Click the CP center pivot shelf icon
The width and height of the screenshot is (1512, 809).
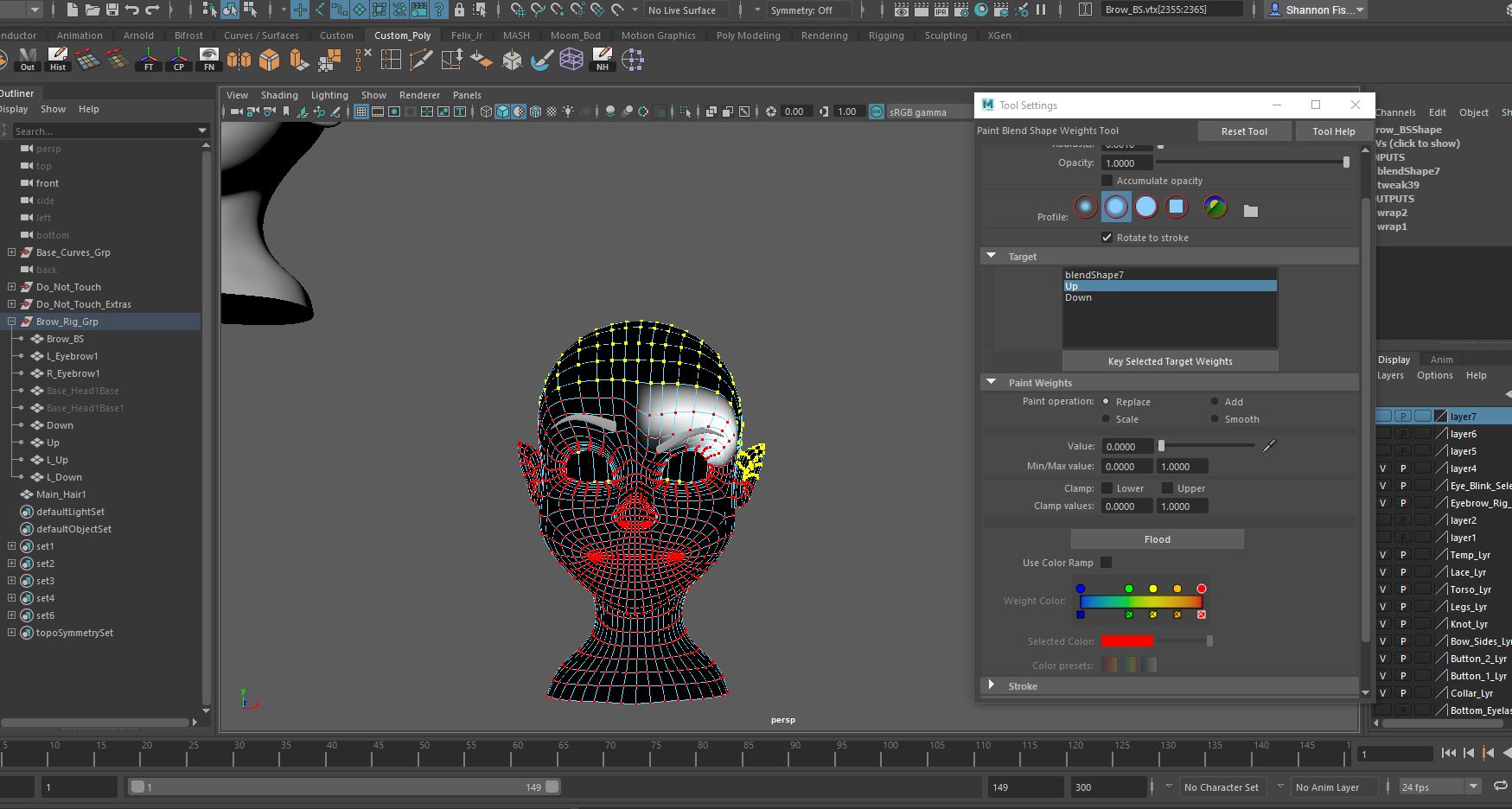click(179, 59)
